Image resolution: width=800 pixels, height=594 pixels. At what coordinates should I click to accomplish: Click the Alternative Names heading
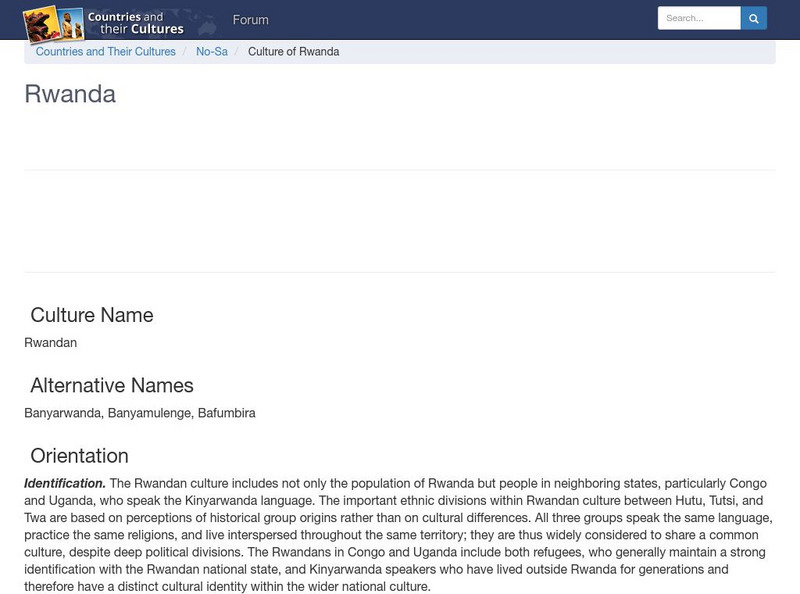click(112, 385)
